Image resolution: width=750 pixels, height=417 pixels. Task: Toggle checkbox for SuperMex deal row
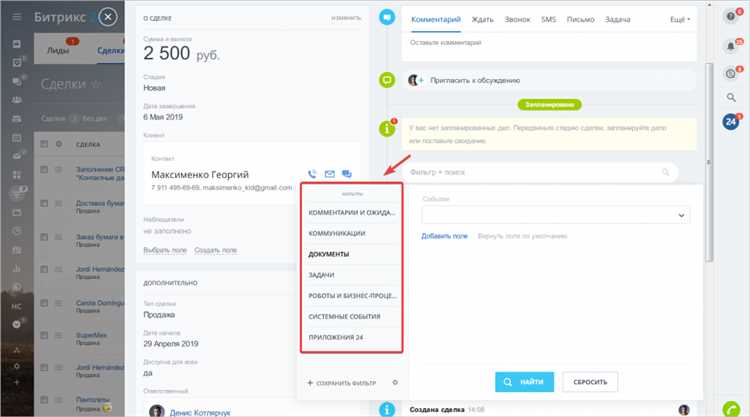coord(44,335)
